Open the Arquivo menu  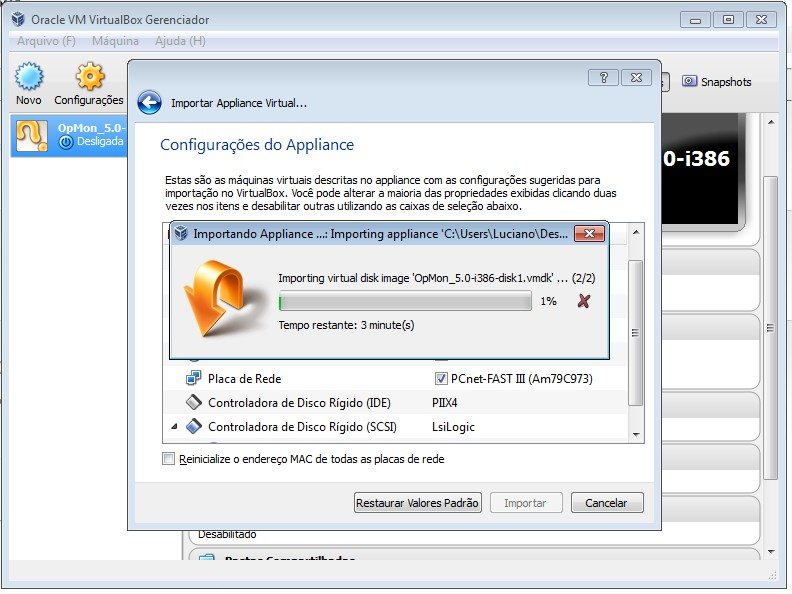point(46,41)
